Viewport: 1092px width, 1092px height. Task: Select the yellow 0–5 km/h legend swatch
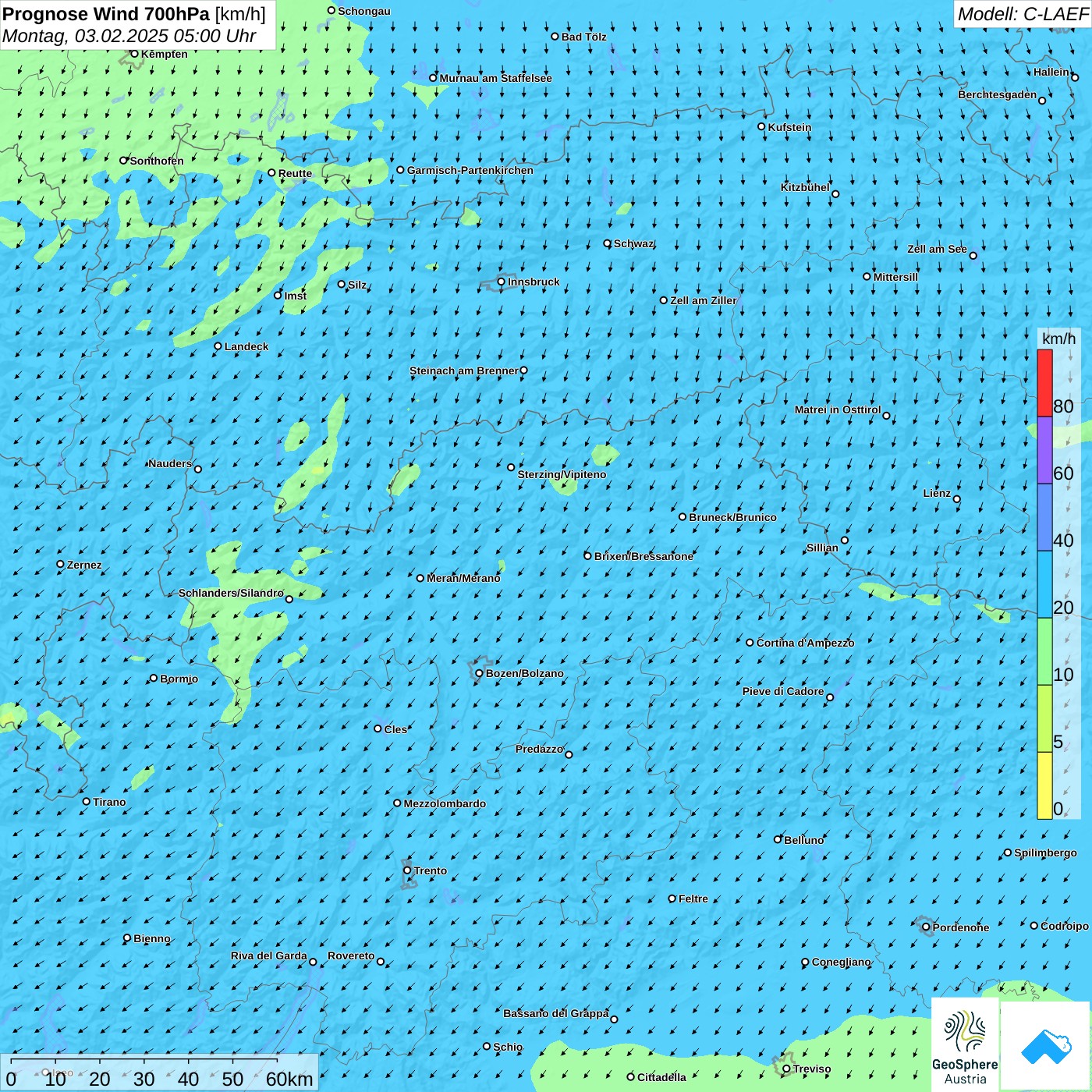[x=1044, y=785]
